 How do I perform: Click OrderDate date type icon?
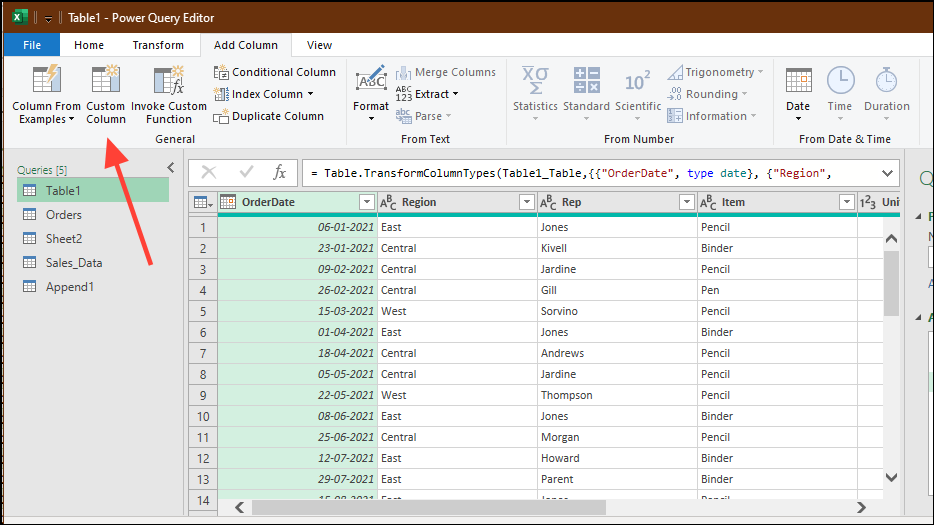tap(228, 202)
